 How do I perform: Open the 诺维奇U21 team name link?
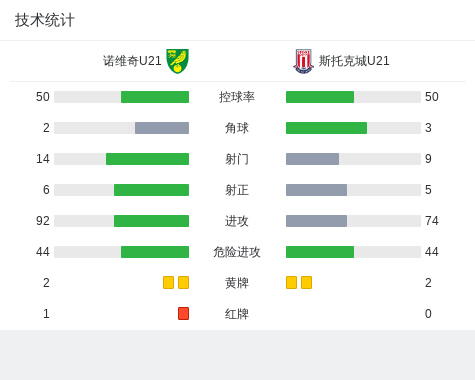[x=132, y=61]
